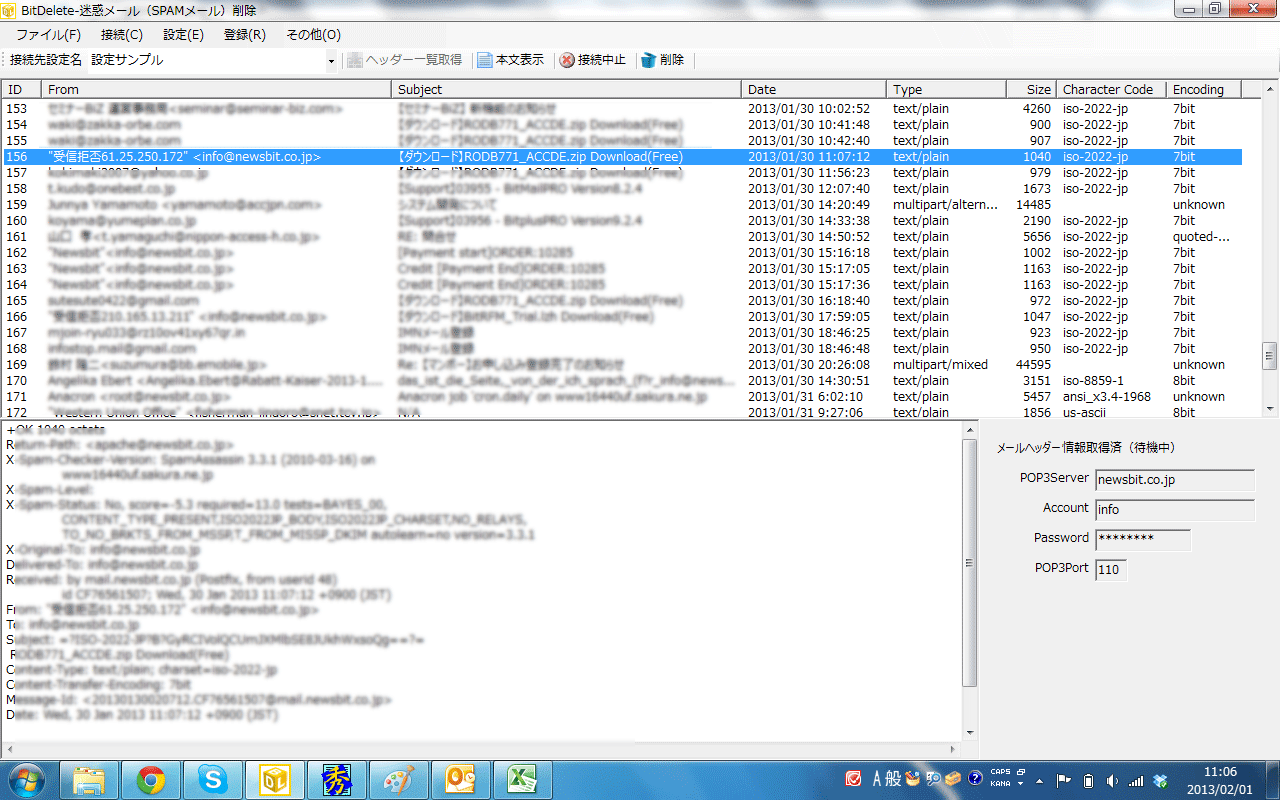Screen dimensions: 1280x800
Task: Click the 接続中止 (abort connection) button
Action: click(x=592, y=60)
